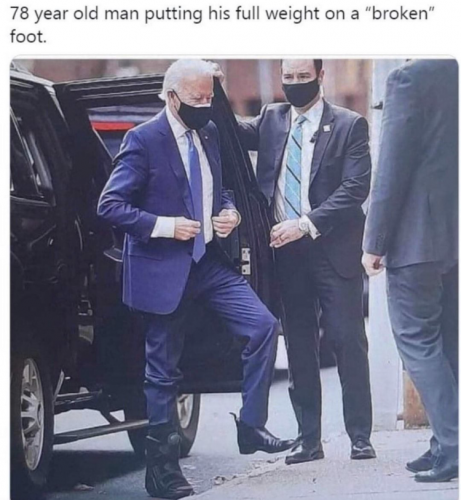Click the striped light blue tie
Screen dimensions: 461x500
pos(294,167)
